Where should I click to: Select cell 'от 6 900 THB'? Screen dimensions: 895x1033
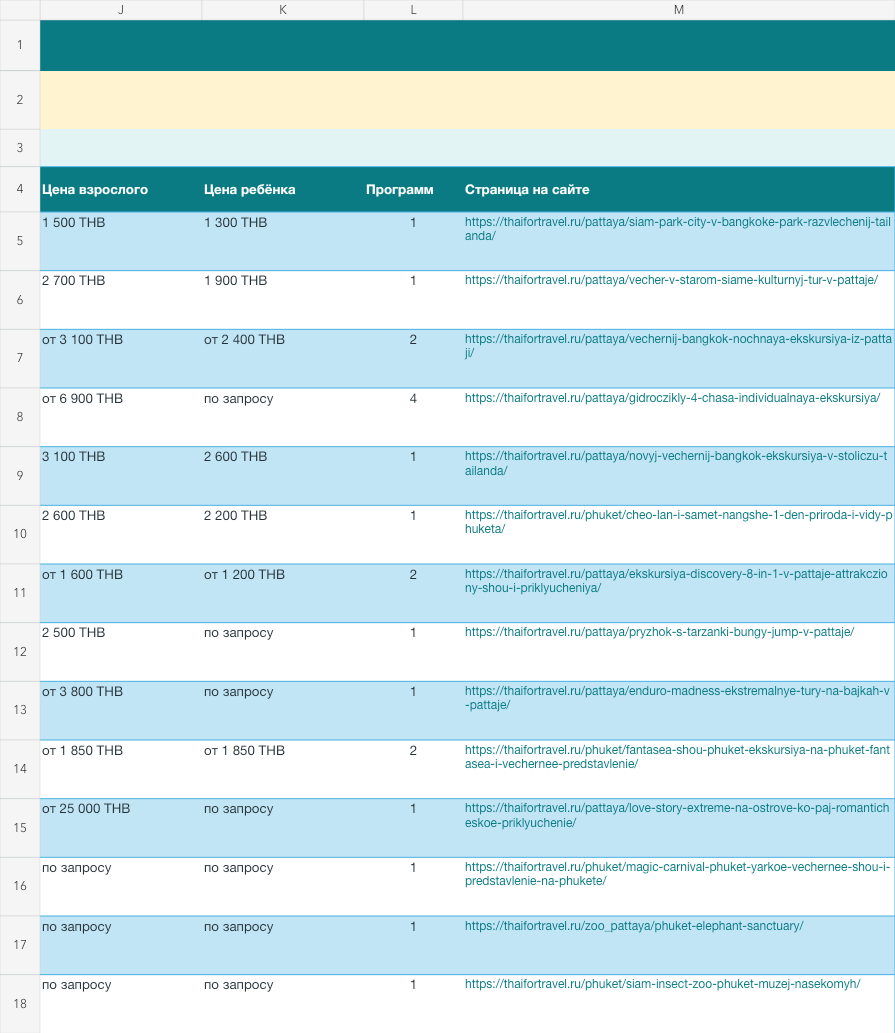point(121,417)
